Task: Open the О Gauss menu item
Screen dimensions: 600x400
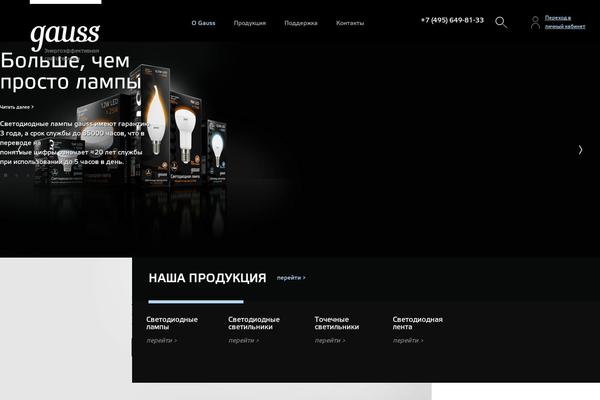Action: click(203, 23)
